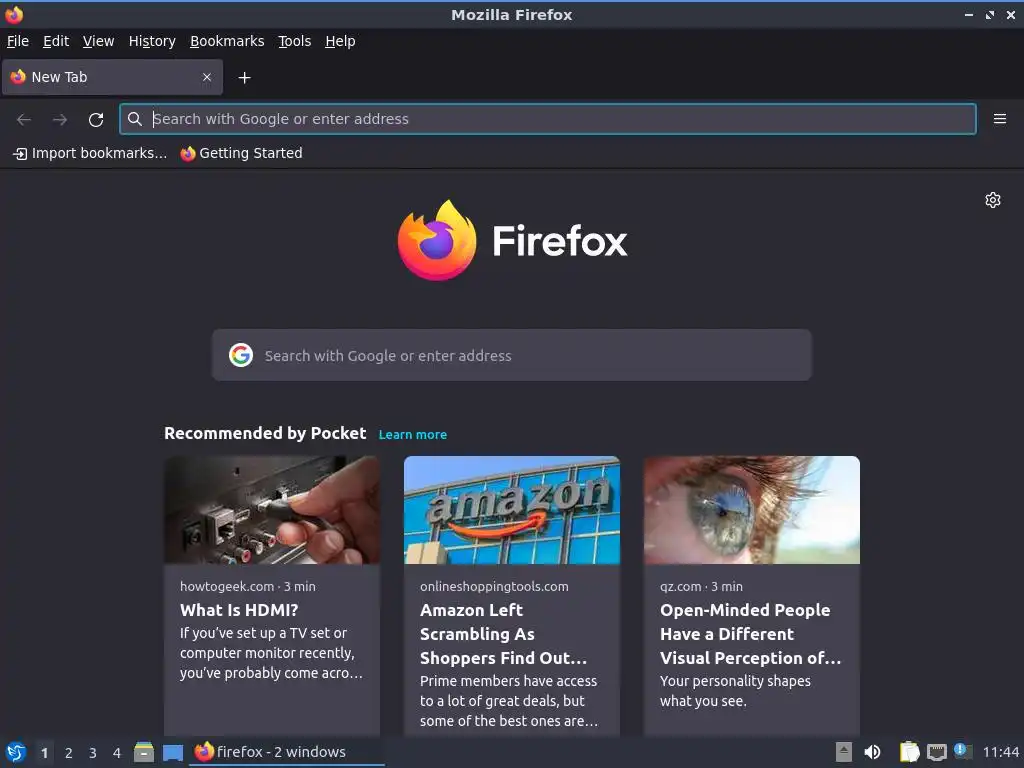Open the Help menu
This screenshot has height=768, width=1024.
(x=340, y=41)
